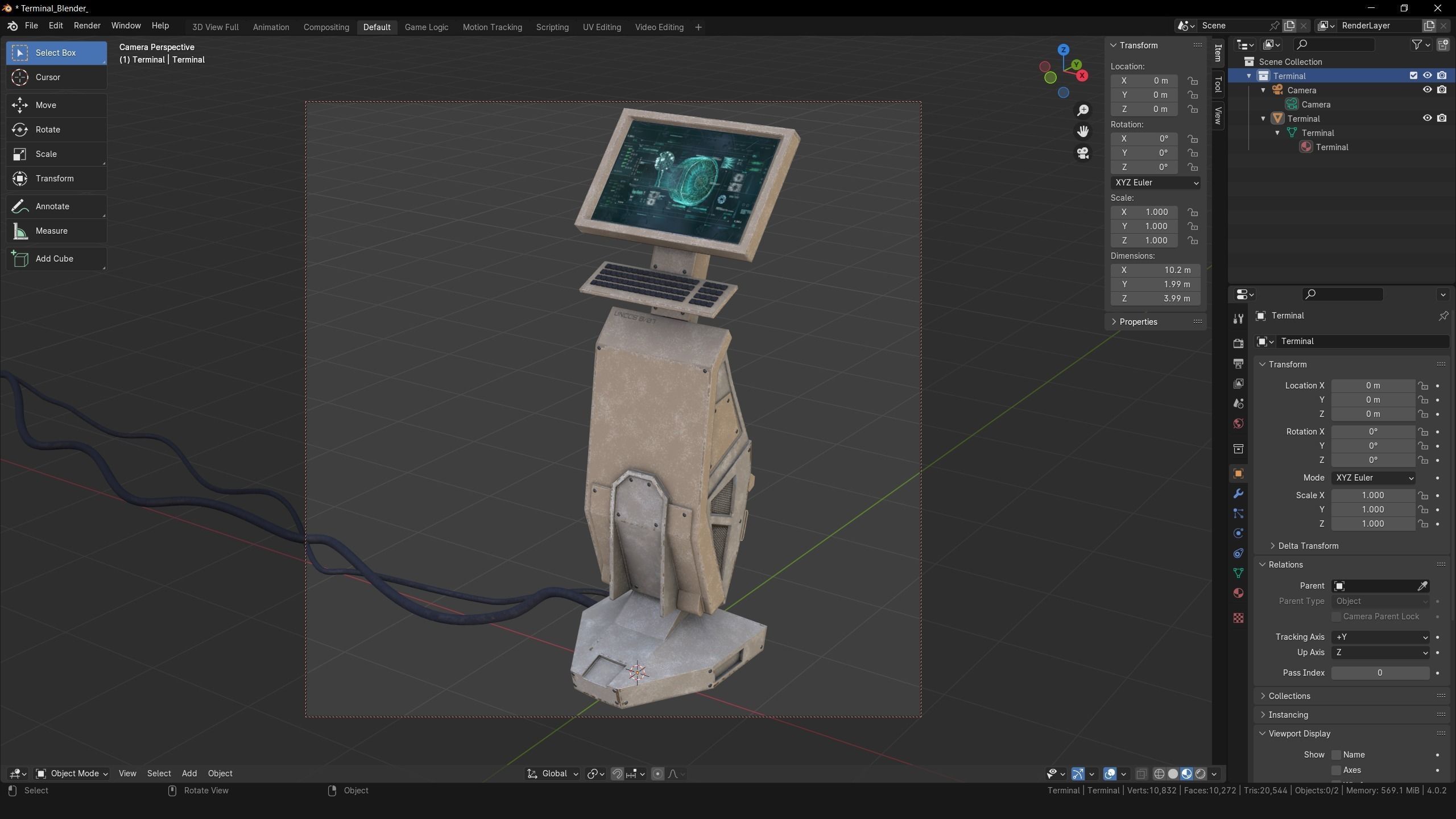Screen dimensions: 1456x819
Task: Switch to the Scripting workspace tab
Action: click(552, 27)
